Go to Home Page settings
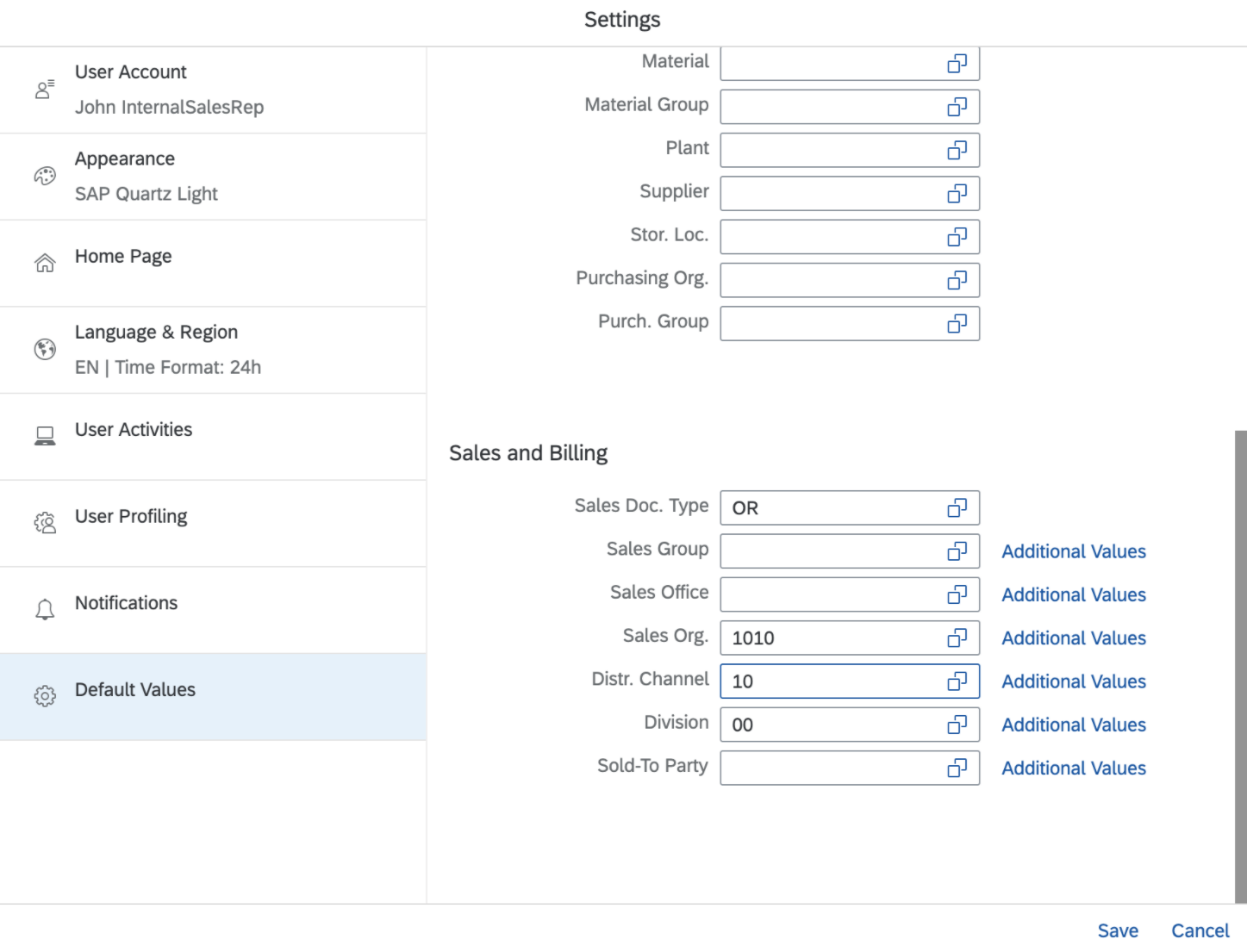Viewport: 1247px width, 952px height. [x=213, y=264]
